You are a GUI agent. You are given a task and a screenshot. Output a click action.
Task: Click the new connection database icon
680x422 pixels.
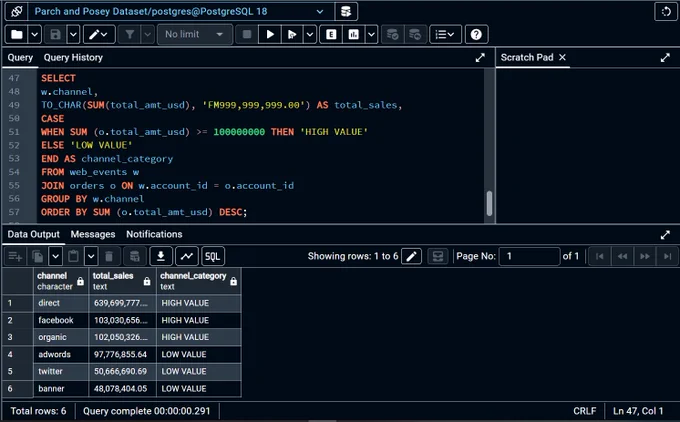tap(346, 11)
